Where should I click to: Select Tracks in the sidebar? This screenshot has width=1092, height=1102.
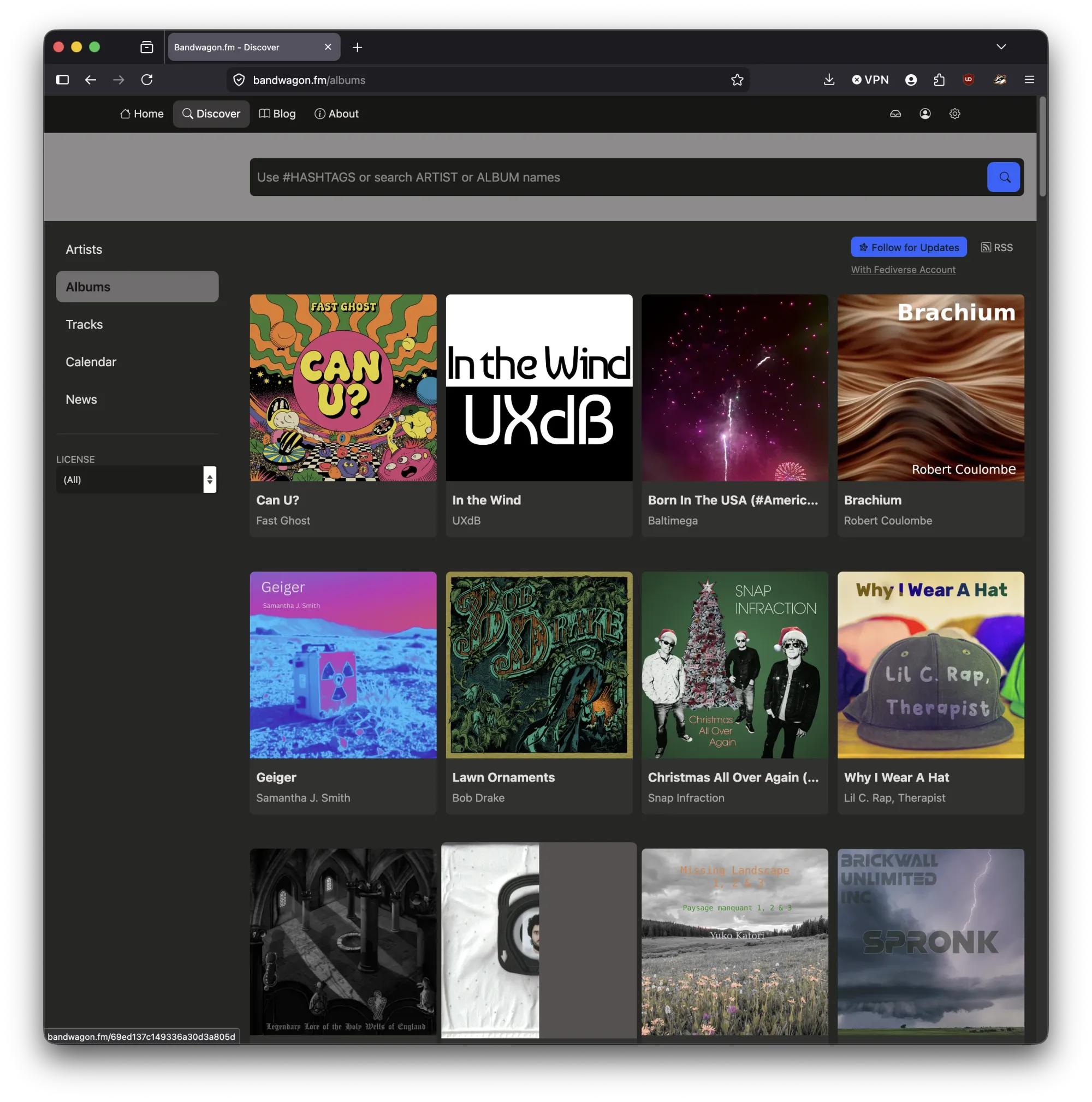(138, 325)
